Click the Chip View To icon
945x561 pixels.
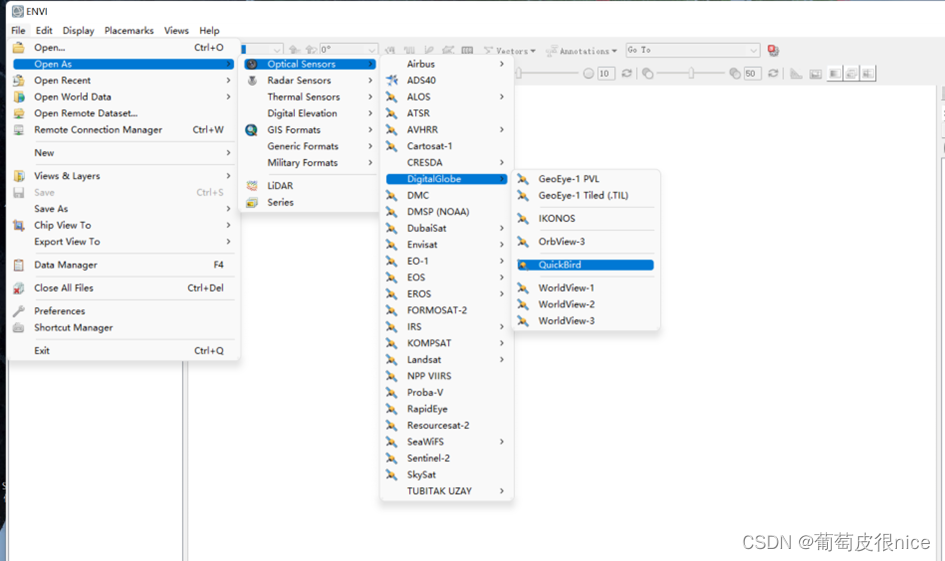tap(19, 225)
